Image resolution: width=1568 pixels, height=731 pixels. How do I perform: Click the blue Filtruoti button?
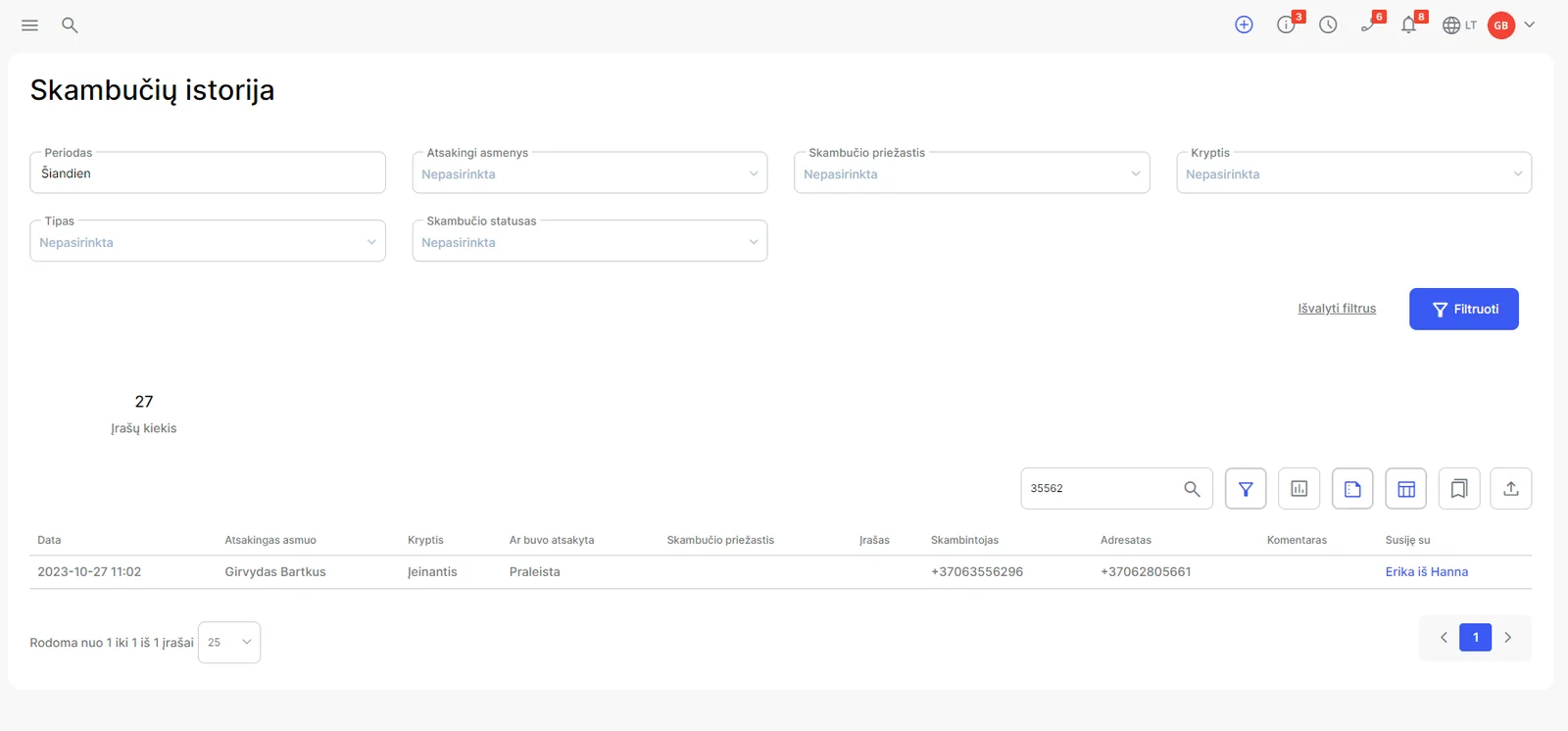click(1464, 309)
